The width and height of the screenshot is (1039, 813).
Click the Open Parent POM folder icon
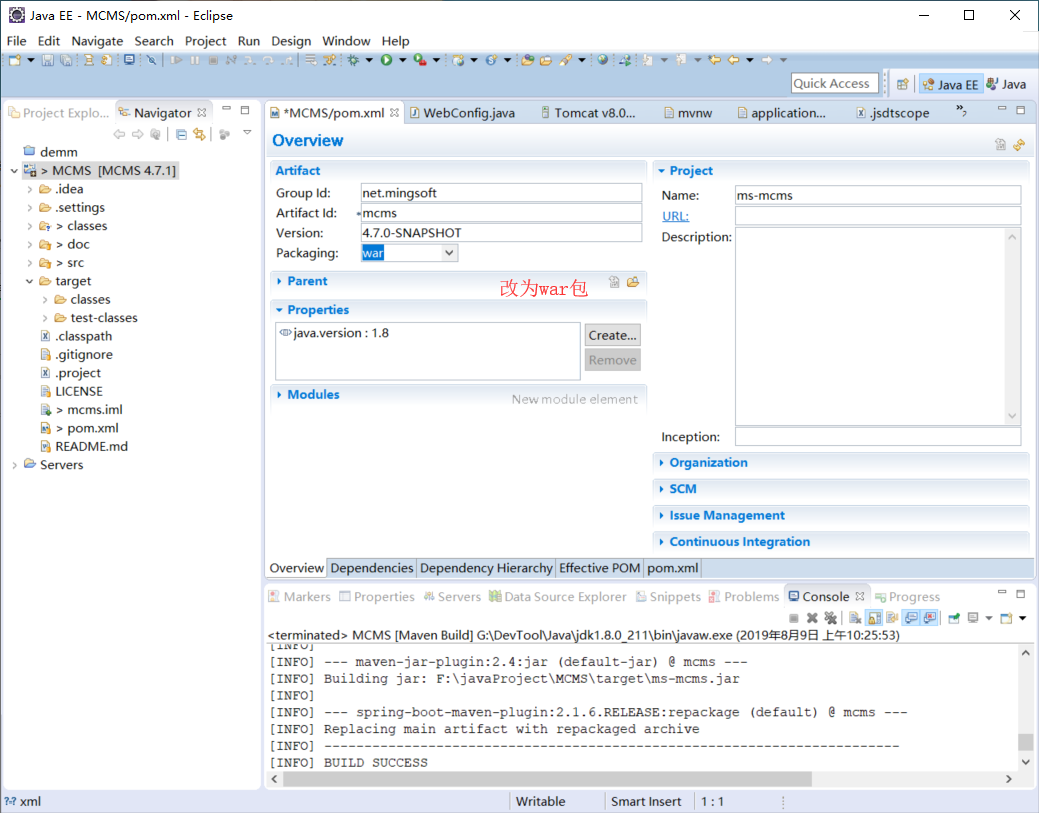point(633,282)
